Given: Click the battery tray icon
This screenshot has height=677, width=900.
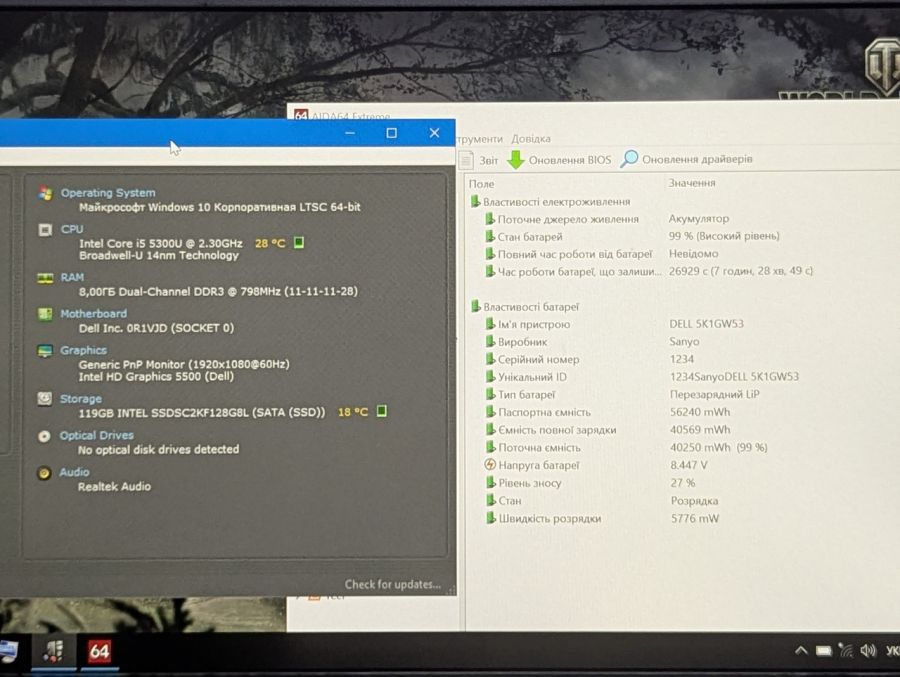Looking at the screenshot, I should [x=824, y=651].
